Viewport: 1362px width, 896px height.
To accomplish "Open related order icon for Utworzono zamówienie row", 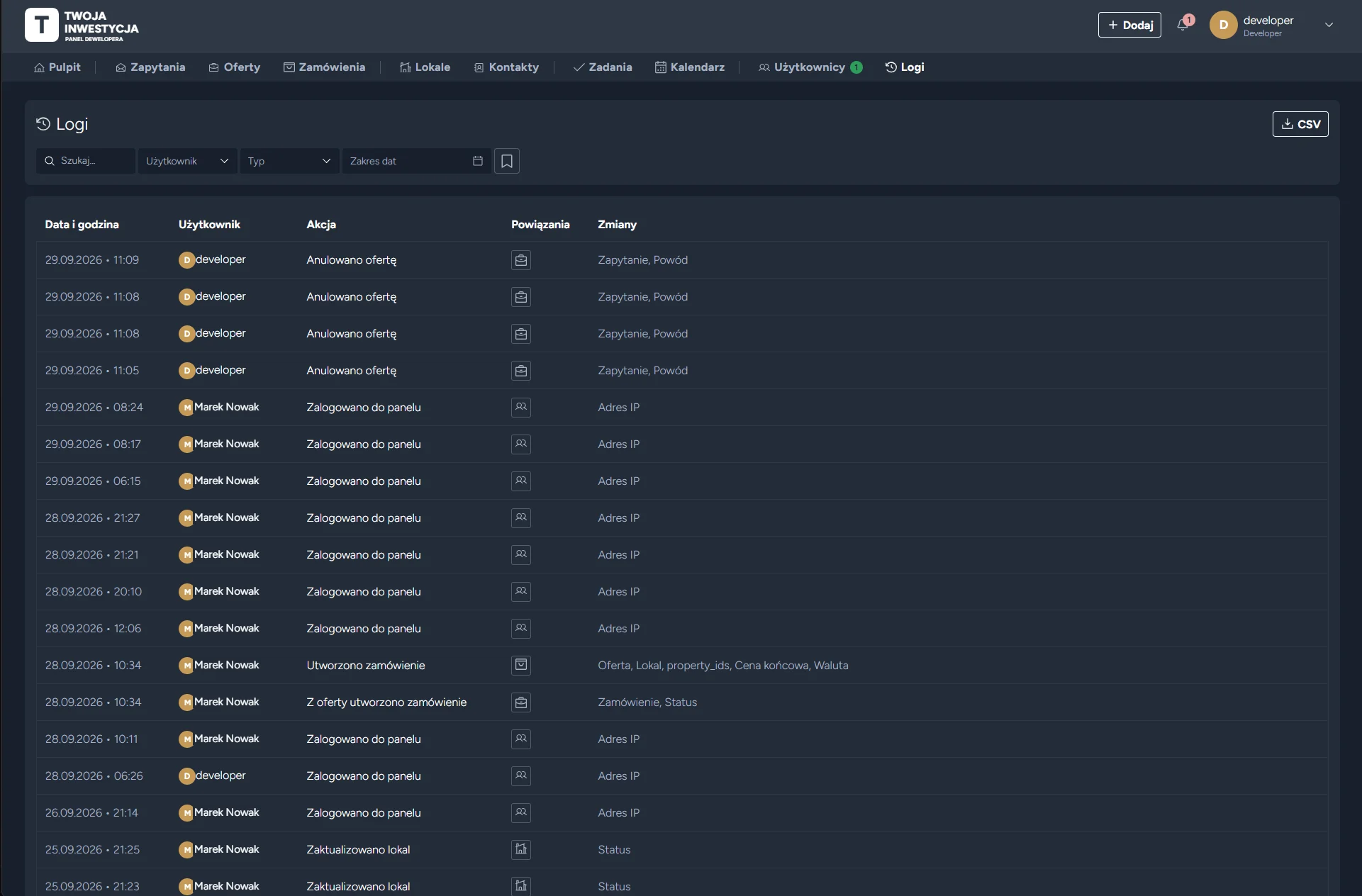I will (x=521, y=665).
